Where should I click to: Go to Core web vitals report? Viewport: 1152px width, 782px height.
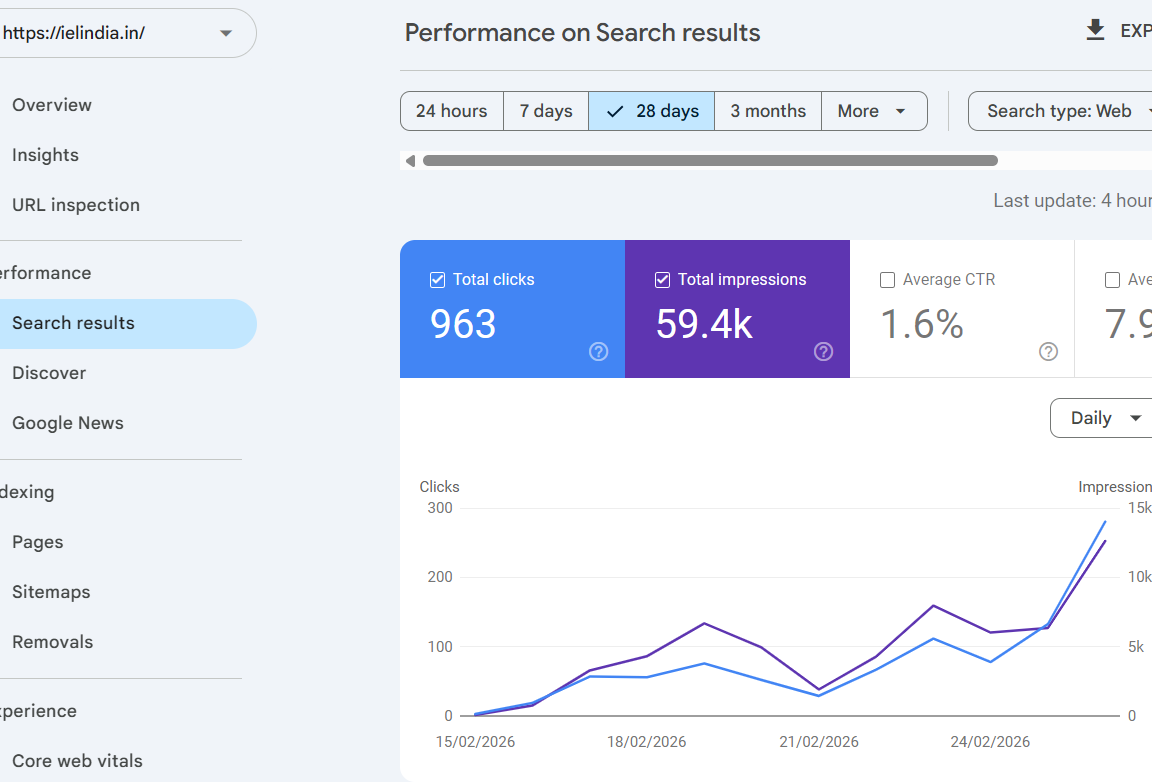pyautogui.click(x=77, y=761)
